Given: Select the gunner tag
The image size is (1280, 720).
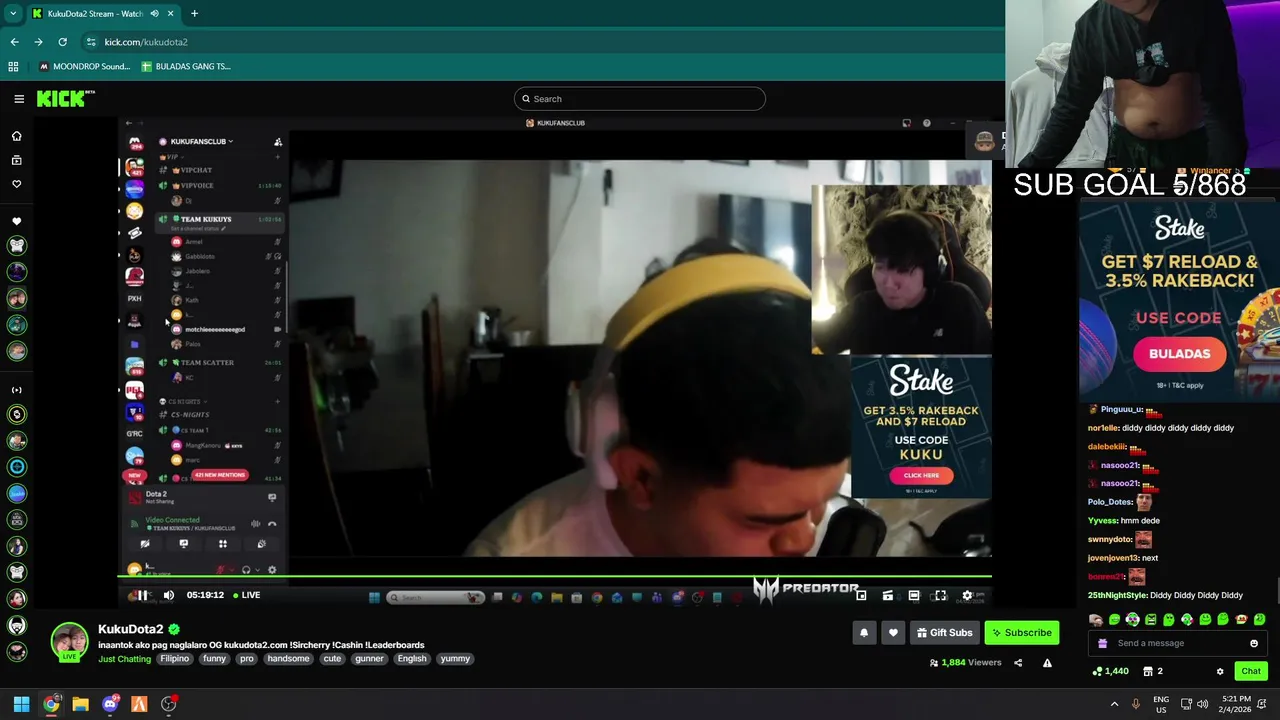Looking at the screenshot, I should [369, 659].
